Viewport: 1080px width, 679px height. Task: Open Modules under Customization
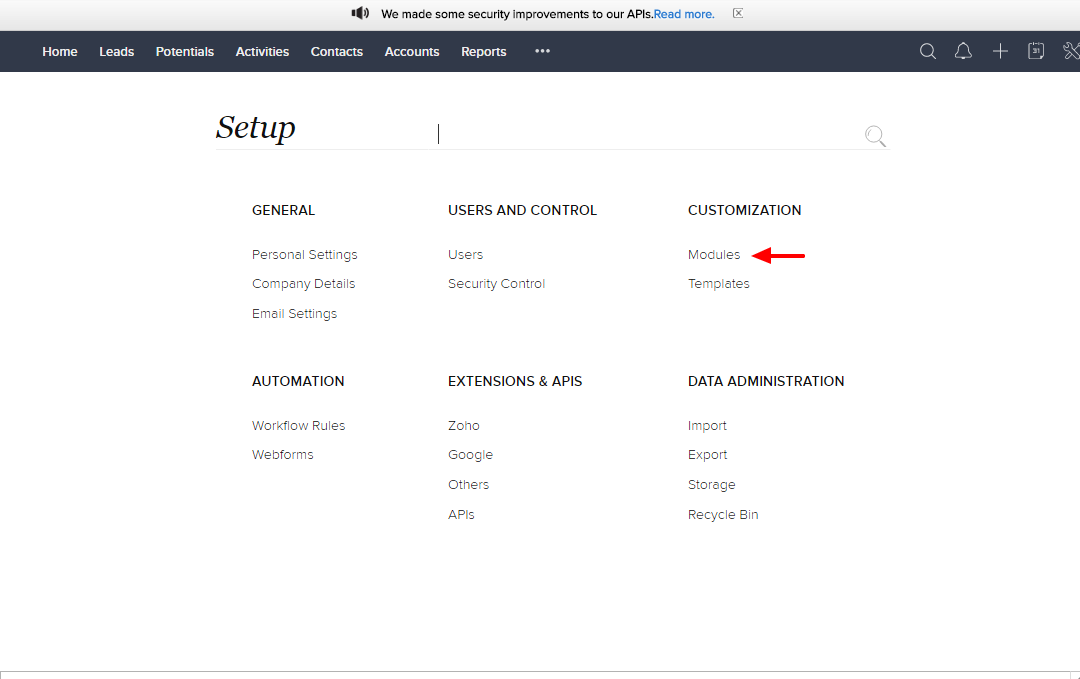[x=714, y=255]
